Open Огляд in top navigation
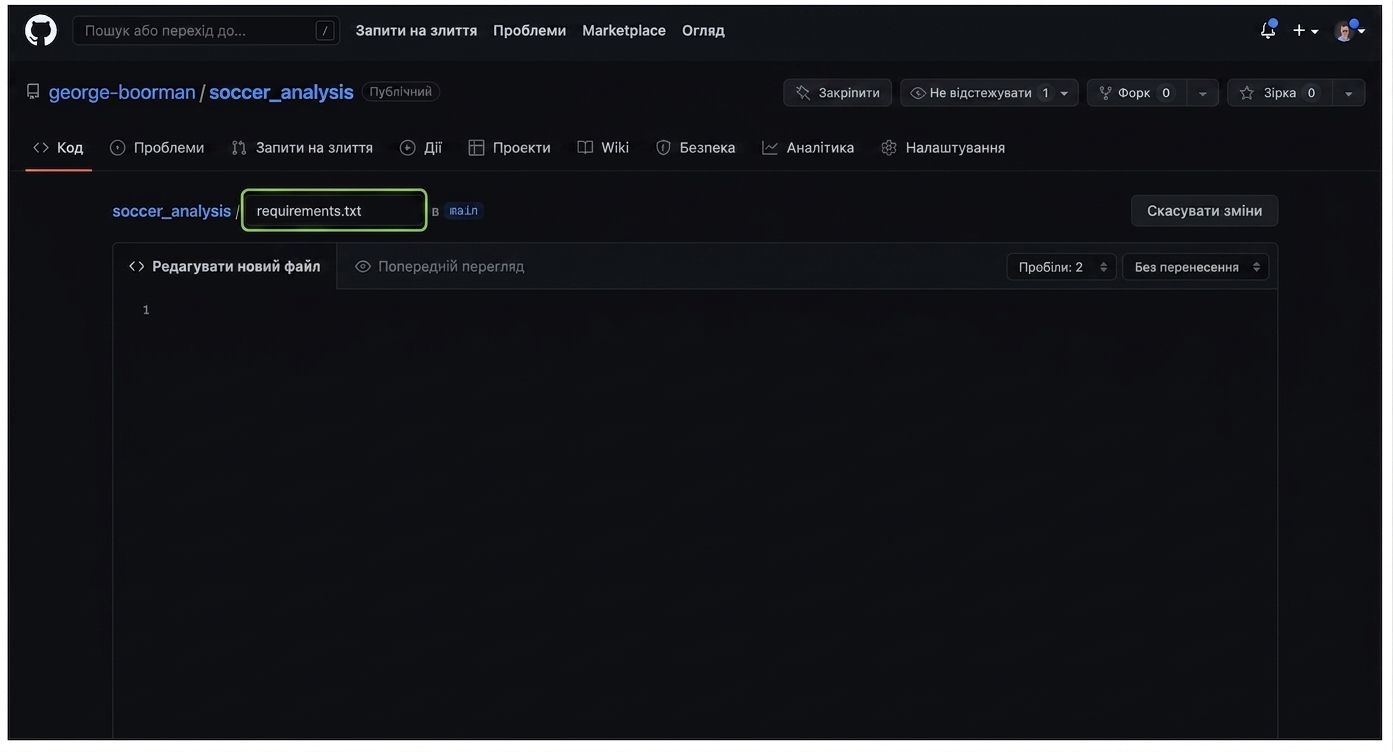The height and width of the screenshot is (752, 1393). click(703, 31)
